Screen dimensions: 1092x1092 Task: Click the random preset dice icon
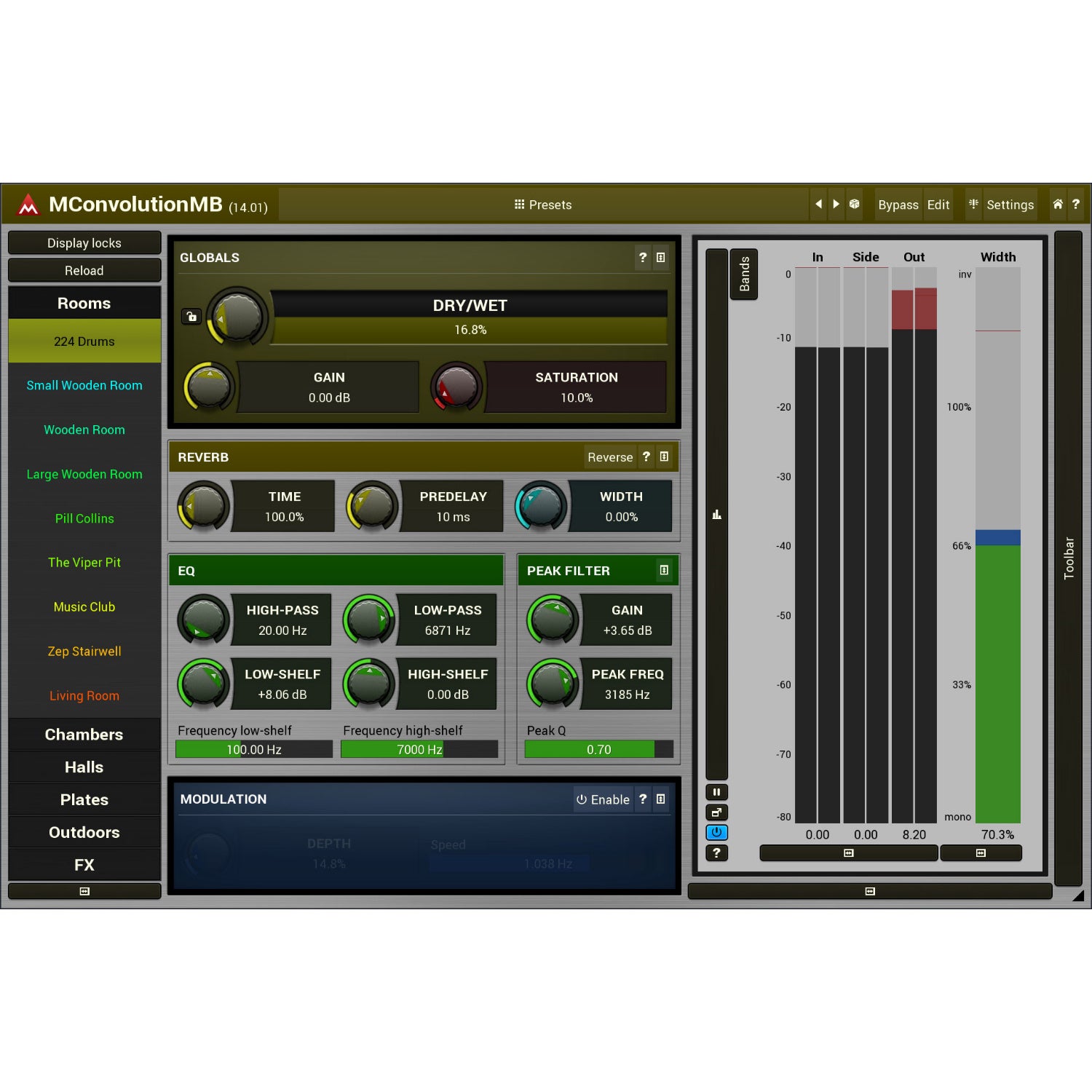(x=855, y=205)
